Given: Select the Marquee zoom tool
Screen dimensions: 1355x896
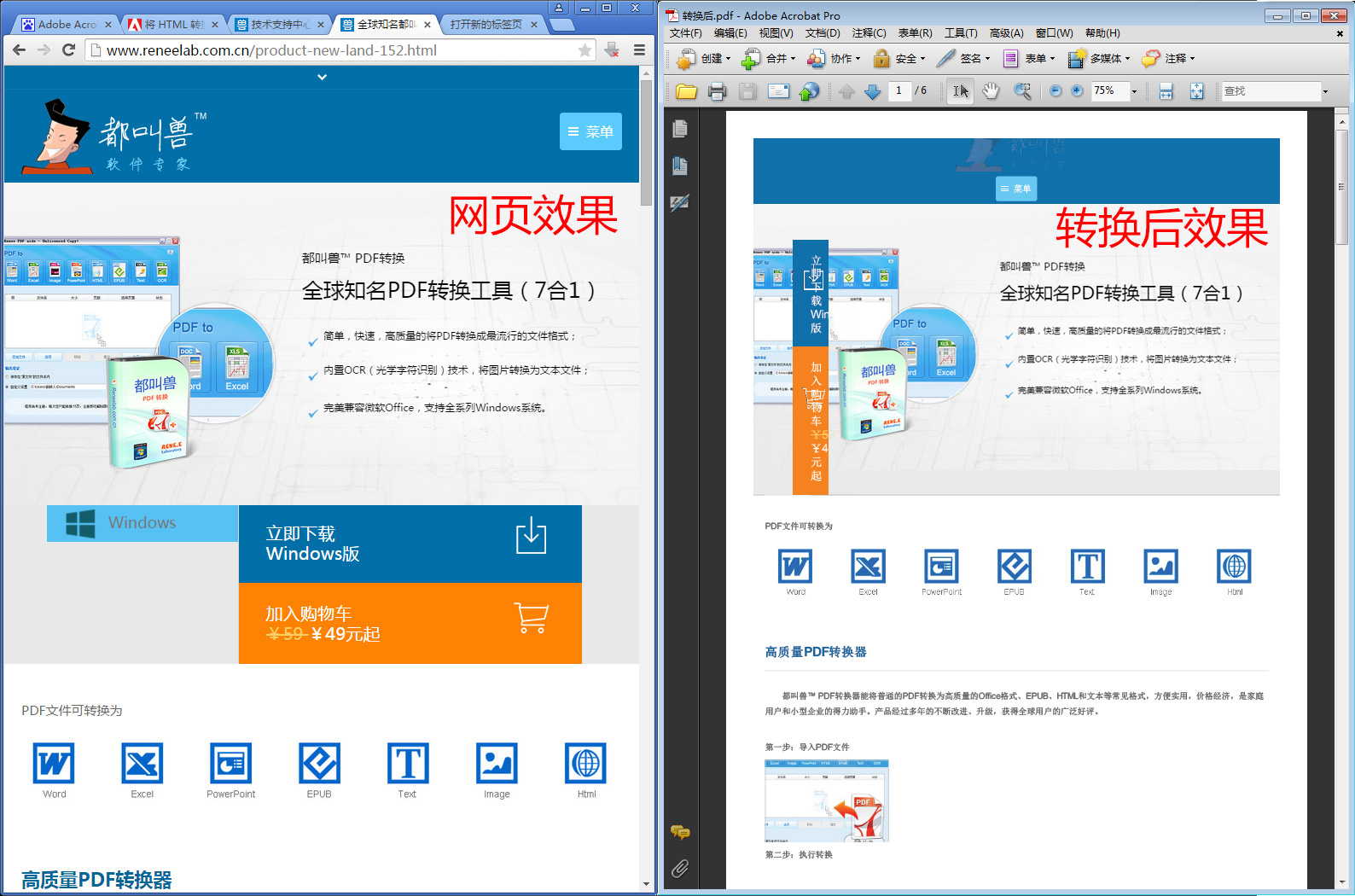Looking at the screenshot, I should (1021, 91).
